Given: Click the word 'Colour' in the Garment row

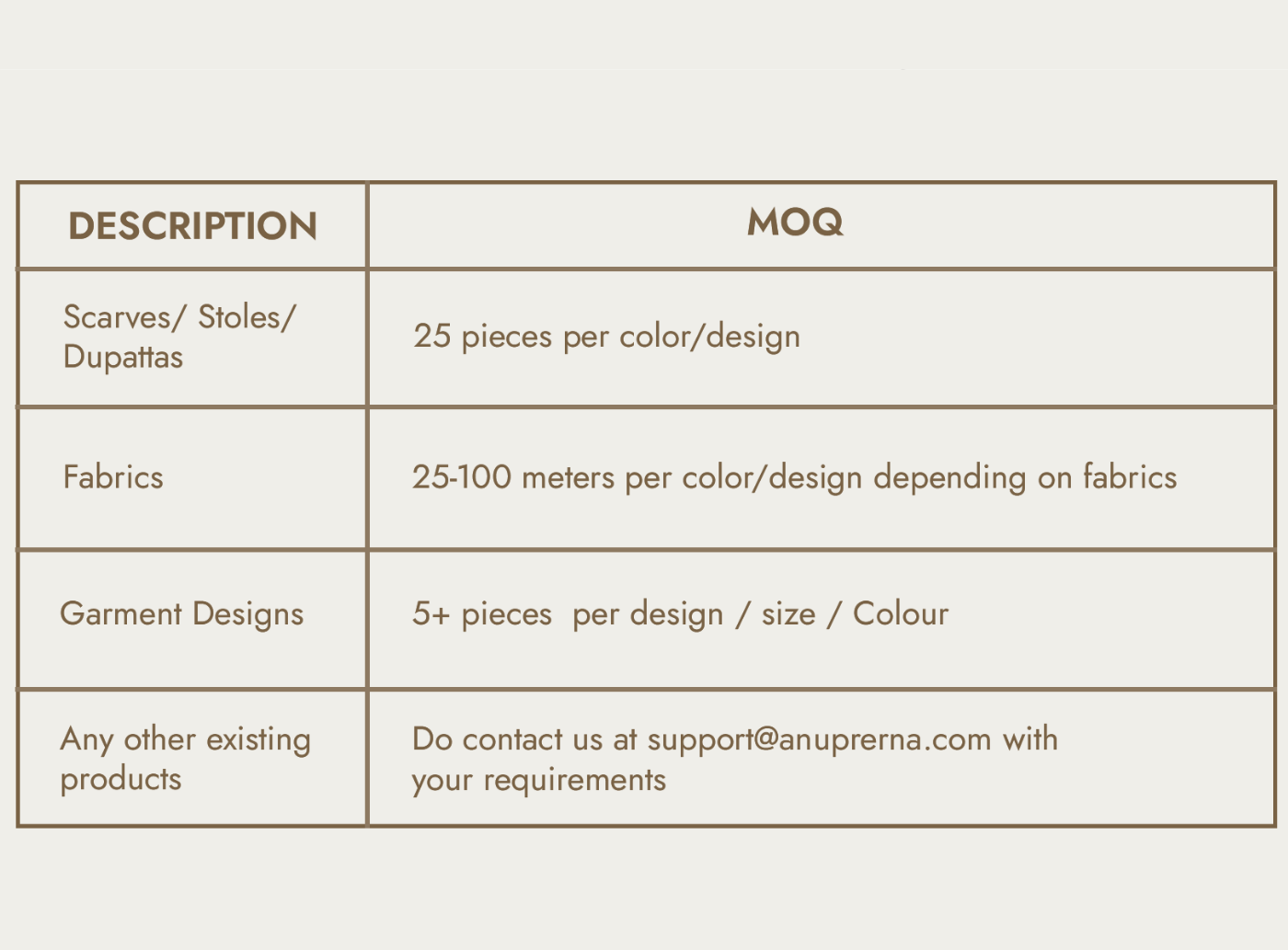Looking at the screenshot, I should click(x=901, y=613).
